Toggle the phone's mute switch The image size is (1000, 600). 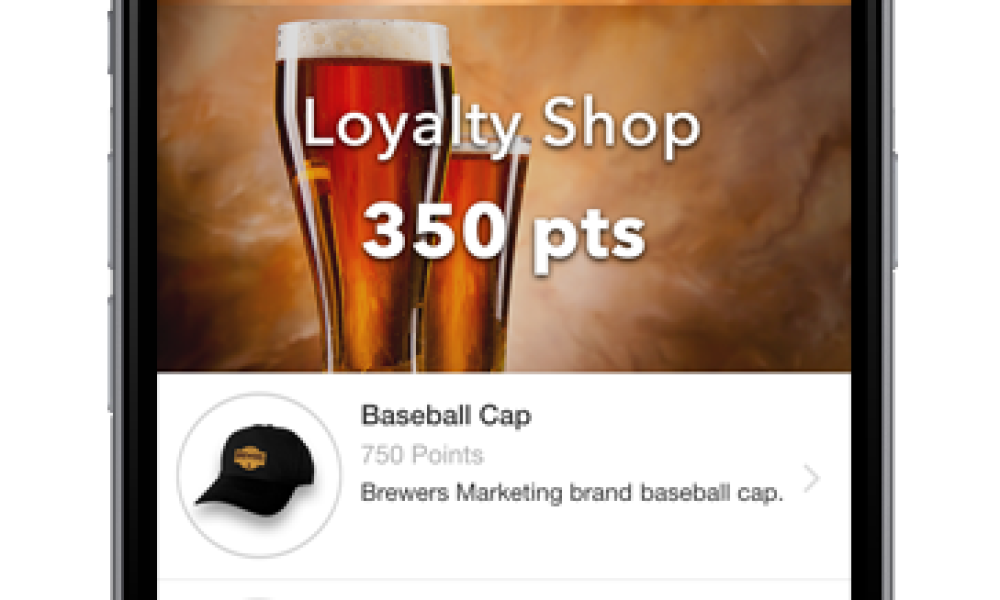point(112,41)
